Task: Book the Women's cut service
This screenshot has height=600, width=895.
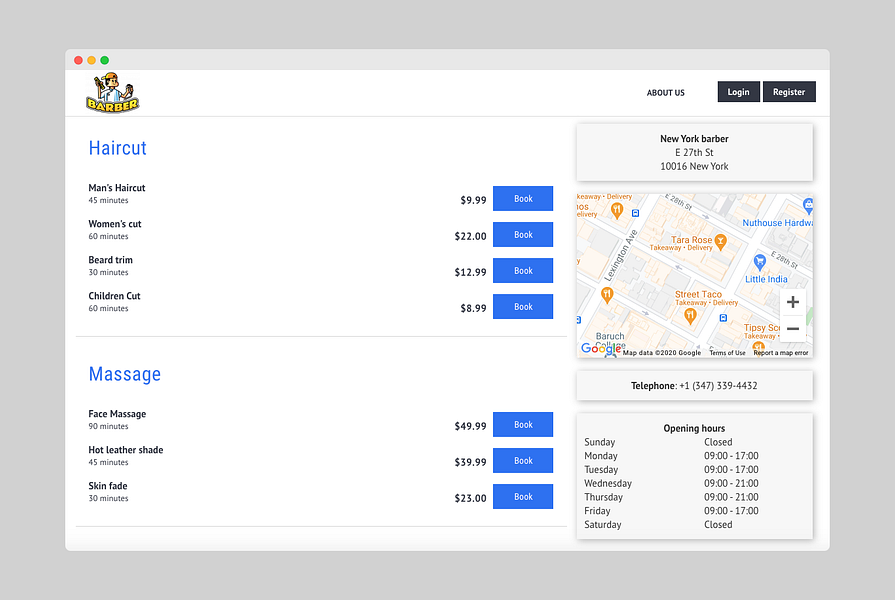Action: coord(523,235)
